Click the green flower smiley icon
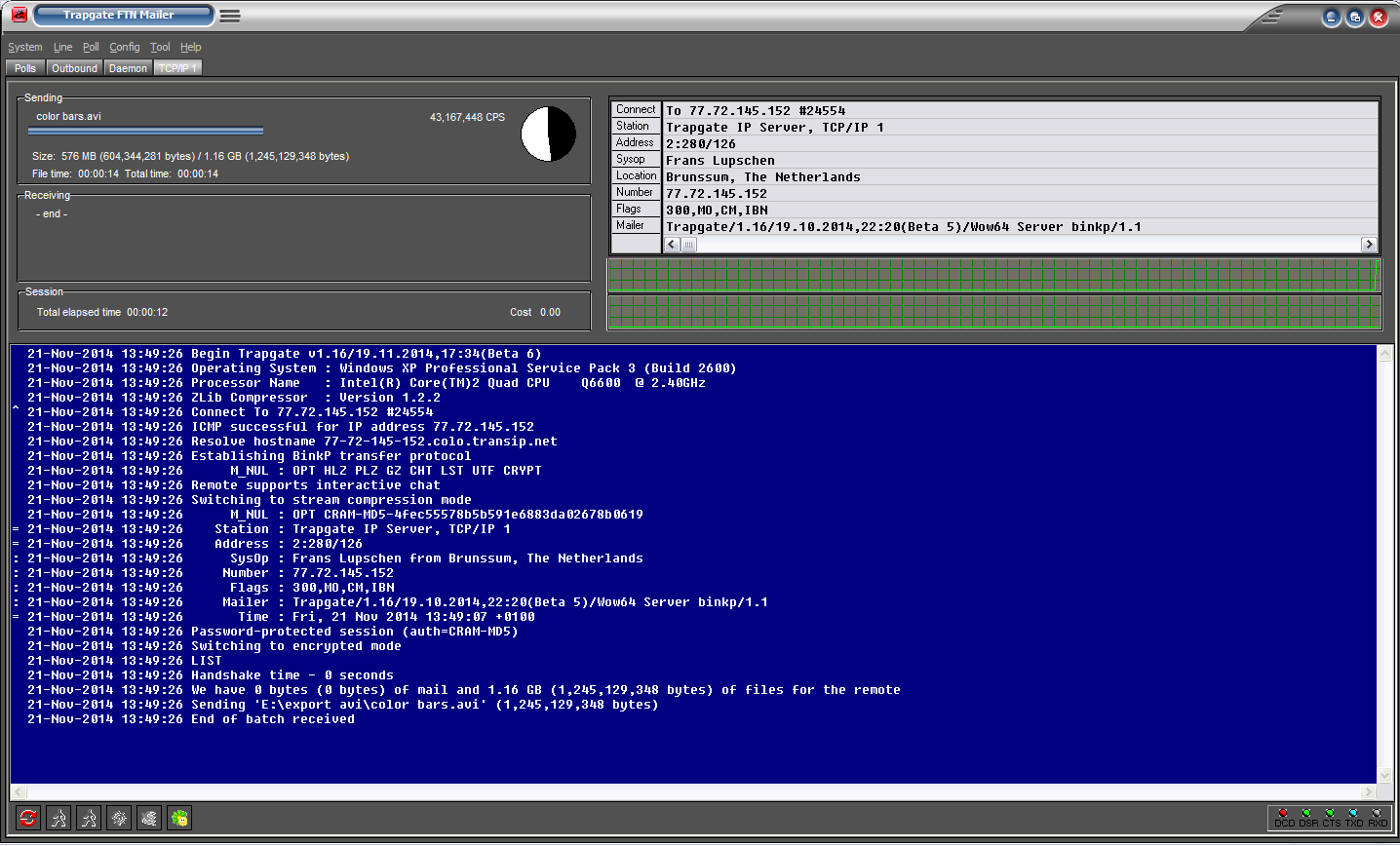Viewport: 1400px width, 846px height. tap(179, 818)
